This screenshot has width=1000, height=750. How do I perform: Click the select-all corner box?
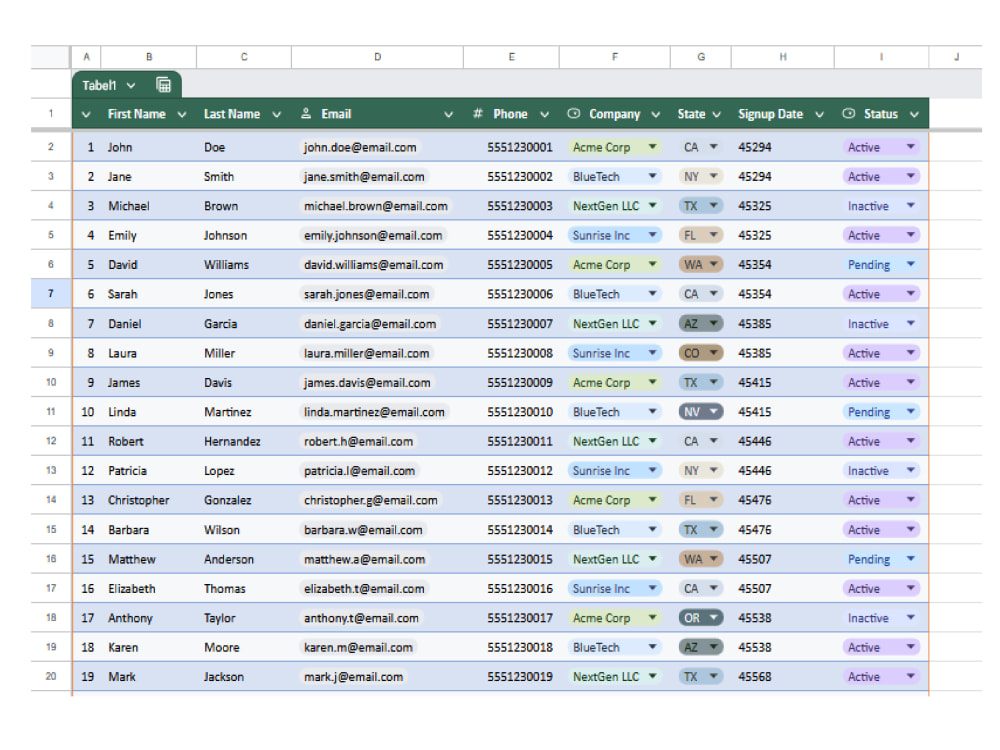click(50, 57)
